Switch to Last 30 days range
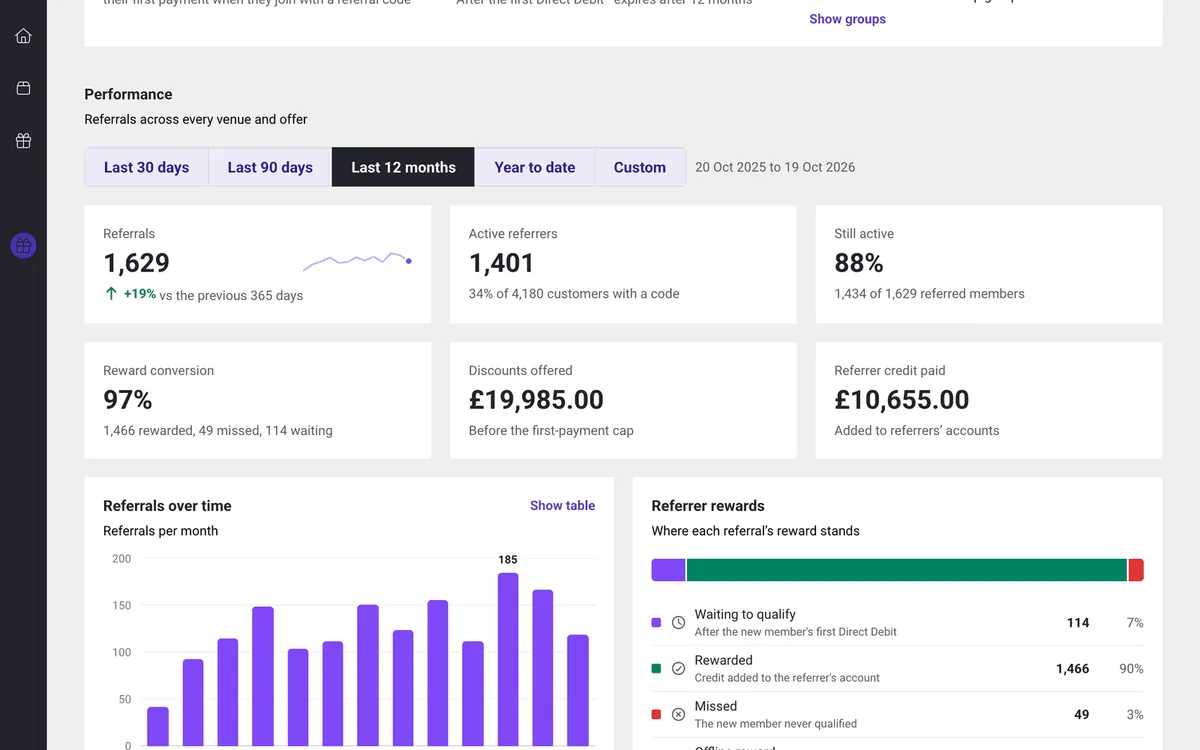This screenshot has height=750, width=1200. pos(146,167)
